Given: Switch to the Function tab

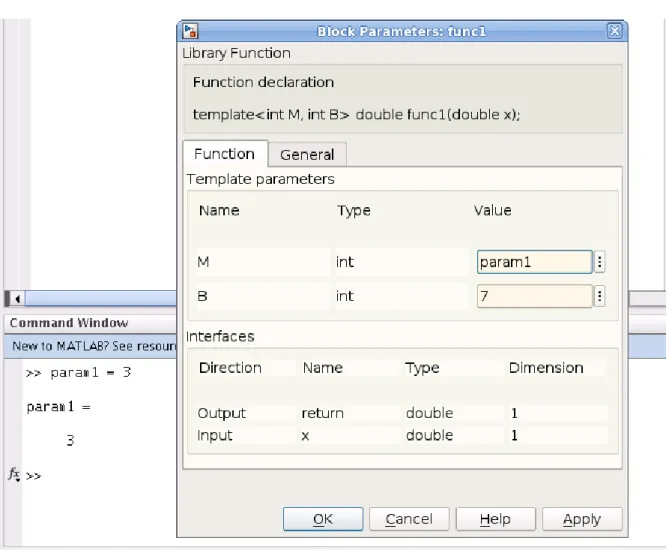Looking at the screenshot, I should [225, 154].
